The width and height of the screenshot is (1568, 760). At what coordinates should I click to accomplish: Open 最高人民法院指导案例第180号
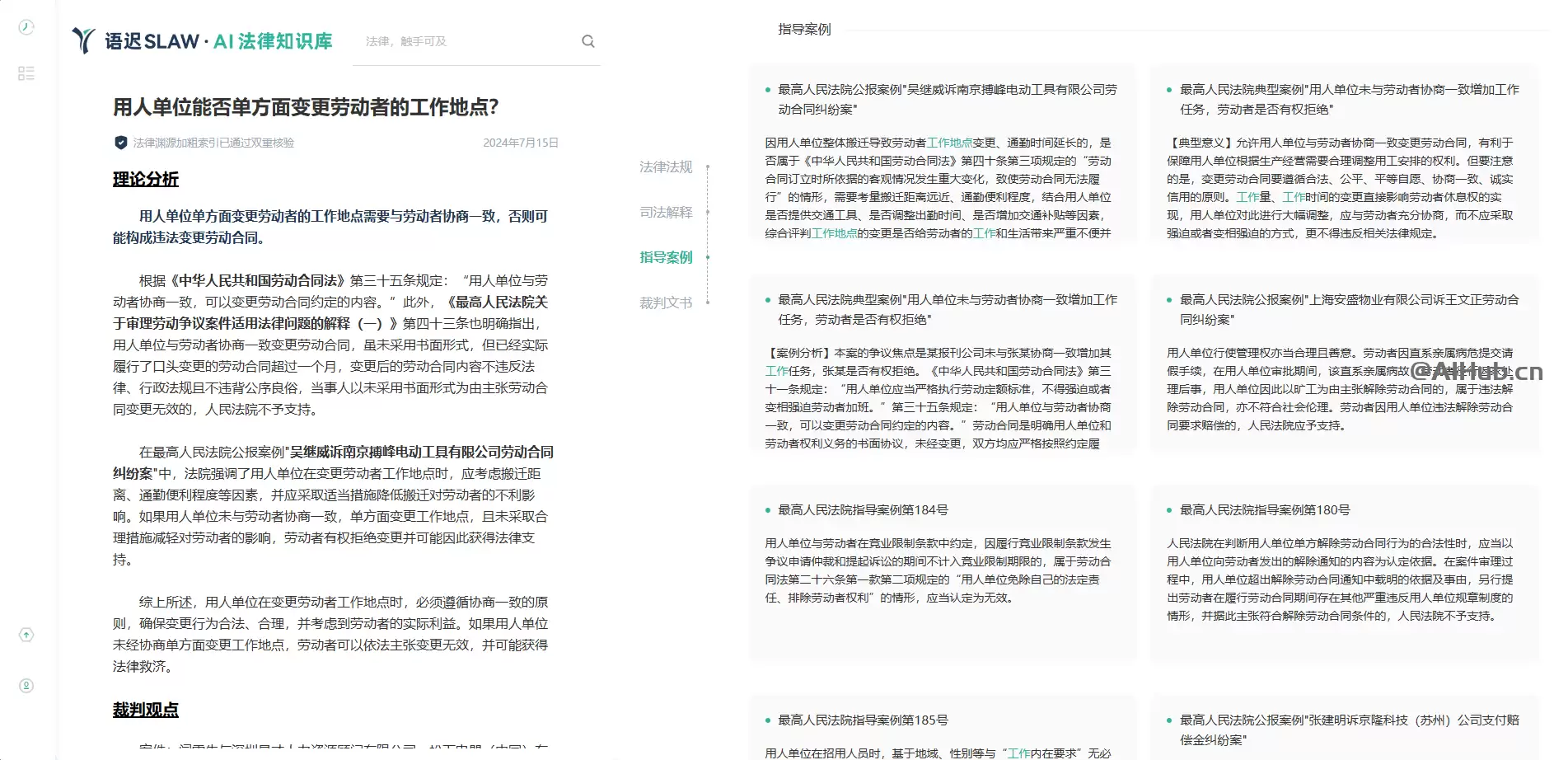coord(1265,510)
